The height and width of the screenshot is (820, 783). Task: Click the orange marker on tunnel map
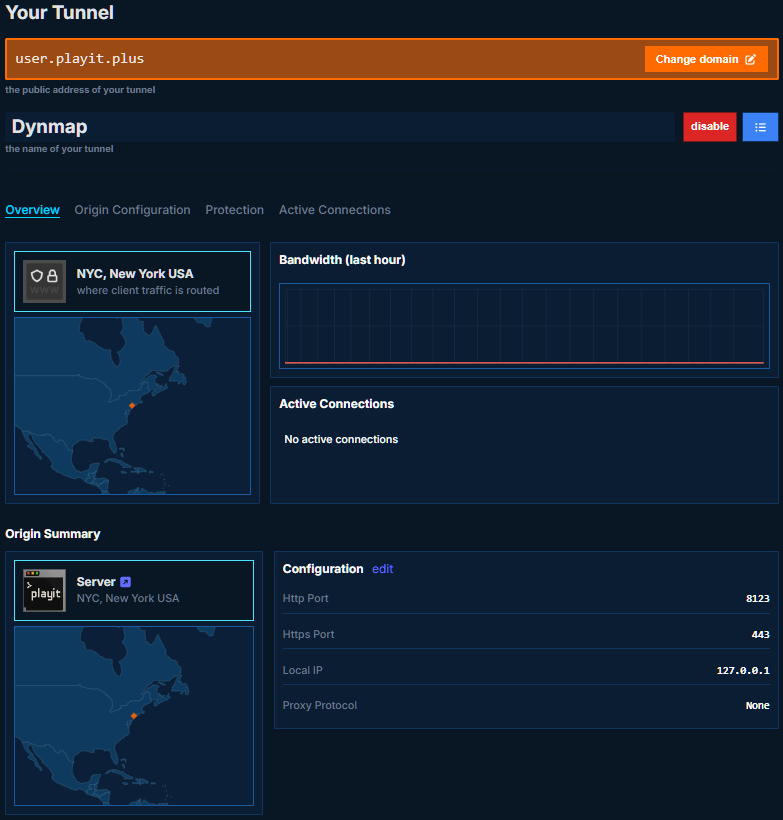132,405
